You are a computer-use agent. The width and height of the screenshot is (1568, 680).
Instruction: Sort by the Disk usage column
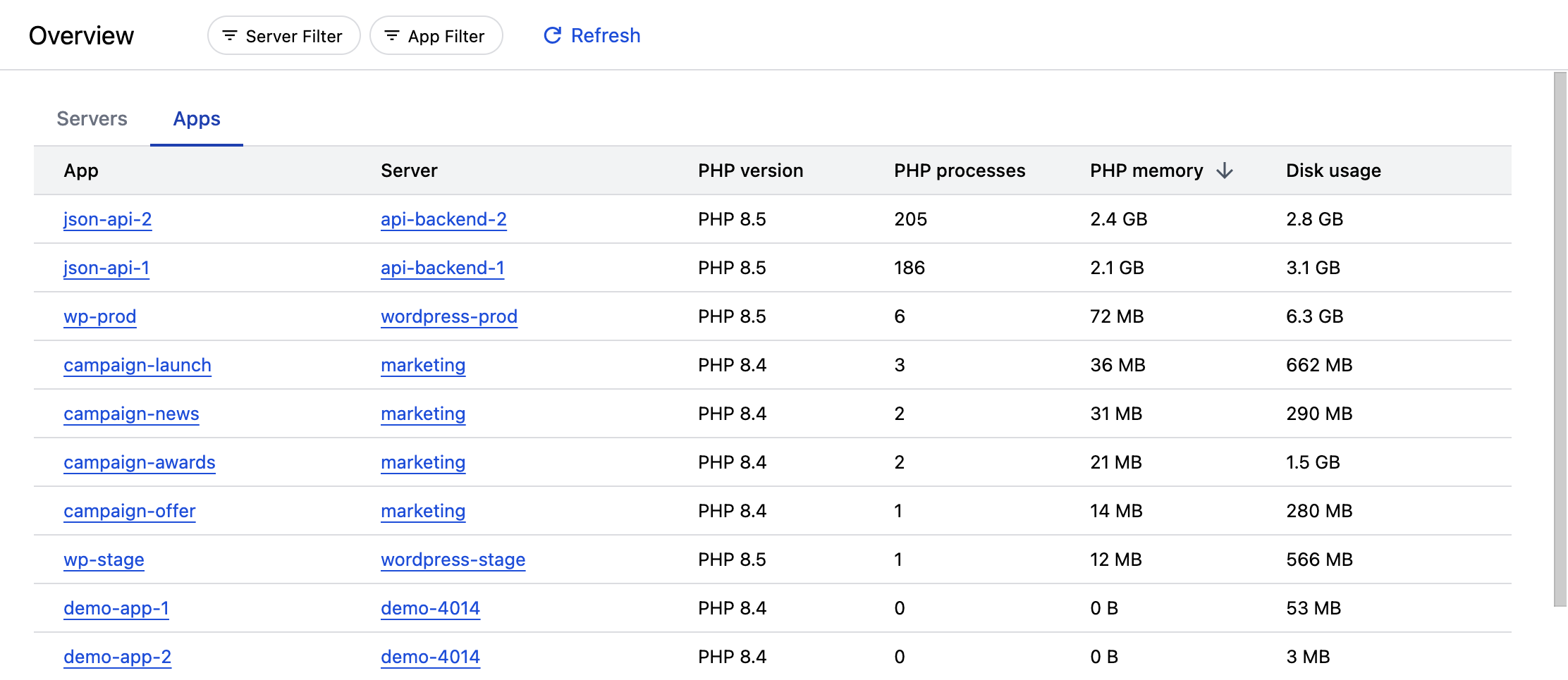coord(1333,171)
